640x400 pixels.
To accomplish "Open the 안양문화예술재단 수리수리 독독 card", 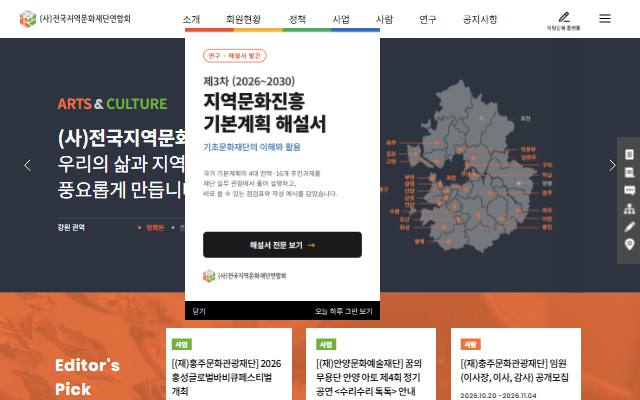I will pos(371,364).
